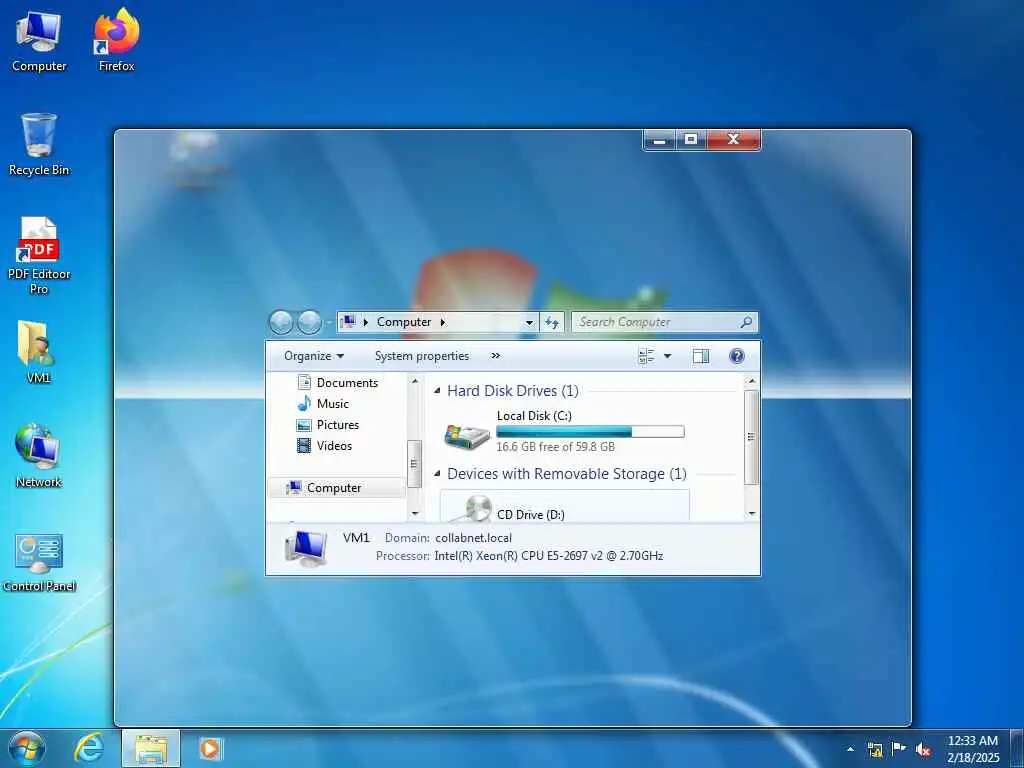Click the navigation pane scroll-up arrow

(x=414, y=381)
